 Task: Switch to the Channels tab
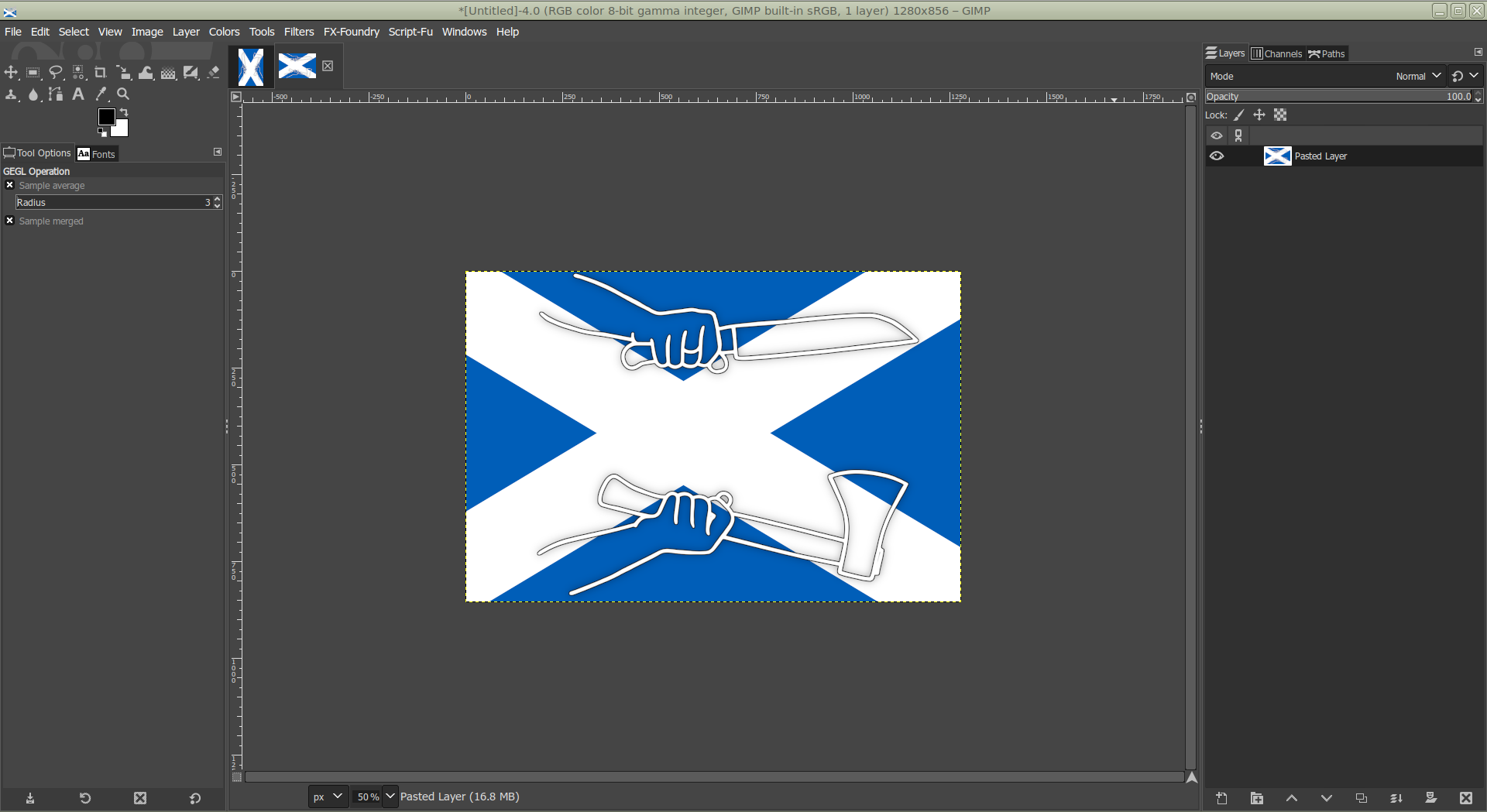click(1276, 53)
